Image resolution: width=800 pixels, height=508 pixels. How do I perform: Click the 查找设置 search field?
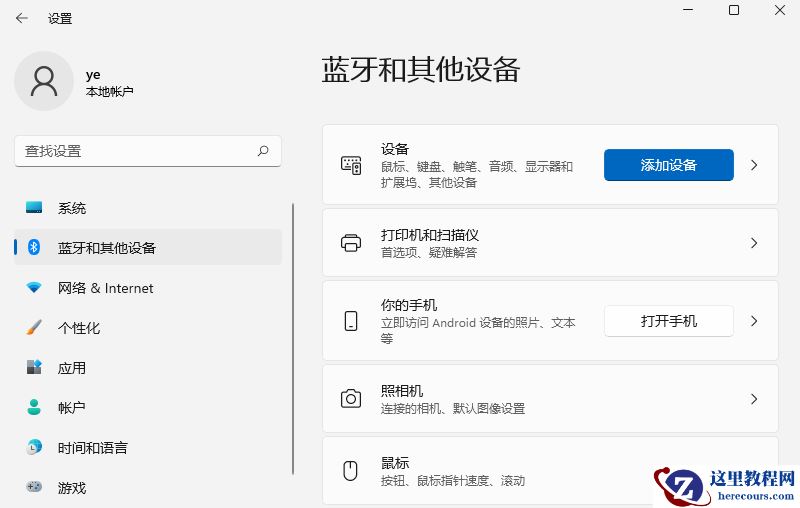pos(148,151)
